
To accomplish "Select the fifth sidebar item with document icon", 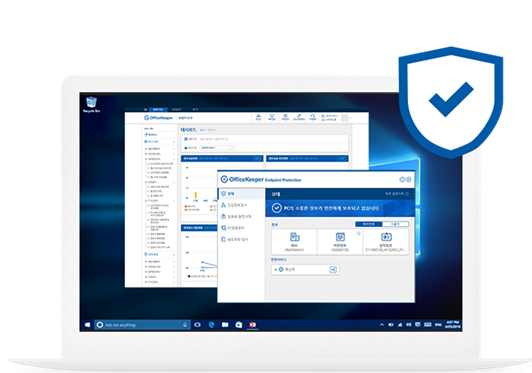I will click(x=241, y=239).
